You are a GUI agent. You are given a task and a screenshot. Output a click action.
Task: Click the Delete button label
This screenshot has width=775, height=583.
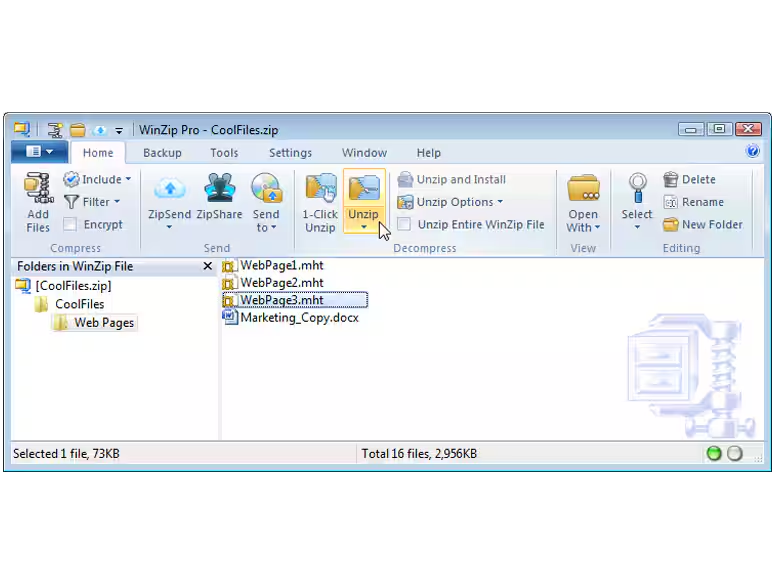point(699,179)
